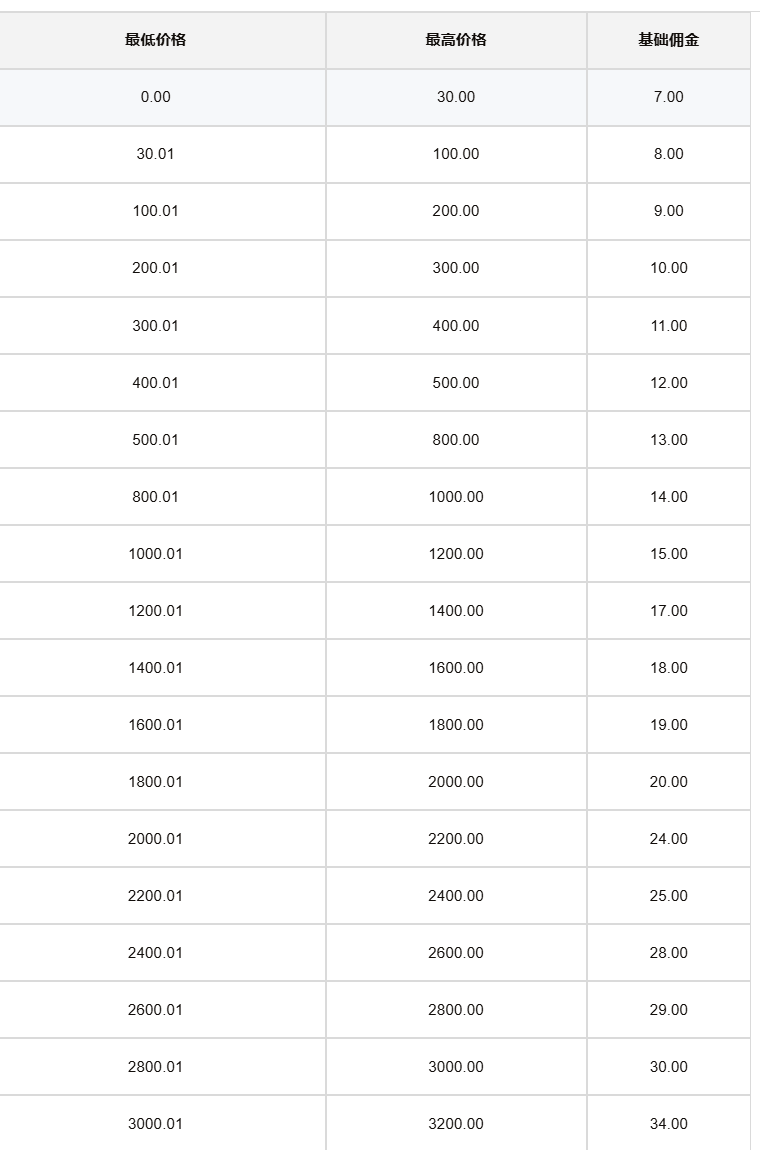Select the 500.01 minimum price cell
Screen dimensions: 760x1150
point(155,440)
